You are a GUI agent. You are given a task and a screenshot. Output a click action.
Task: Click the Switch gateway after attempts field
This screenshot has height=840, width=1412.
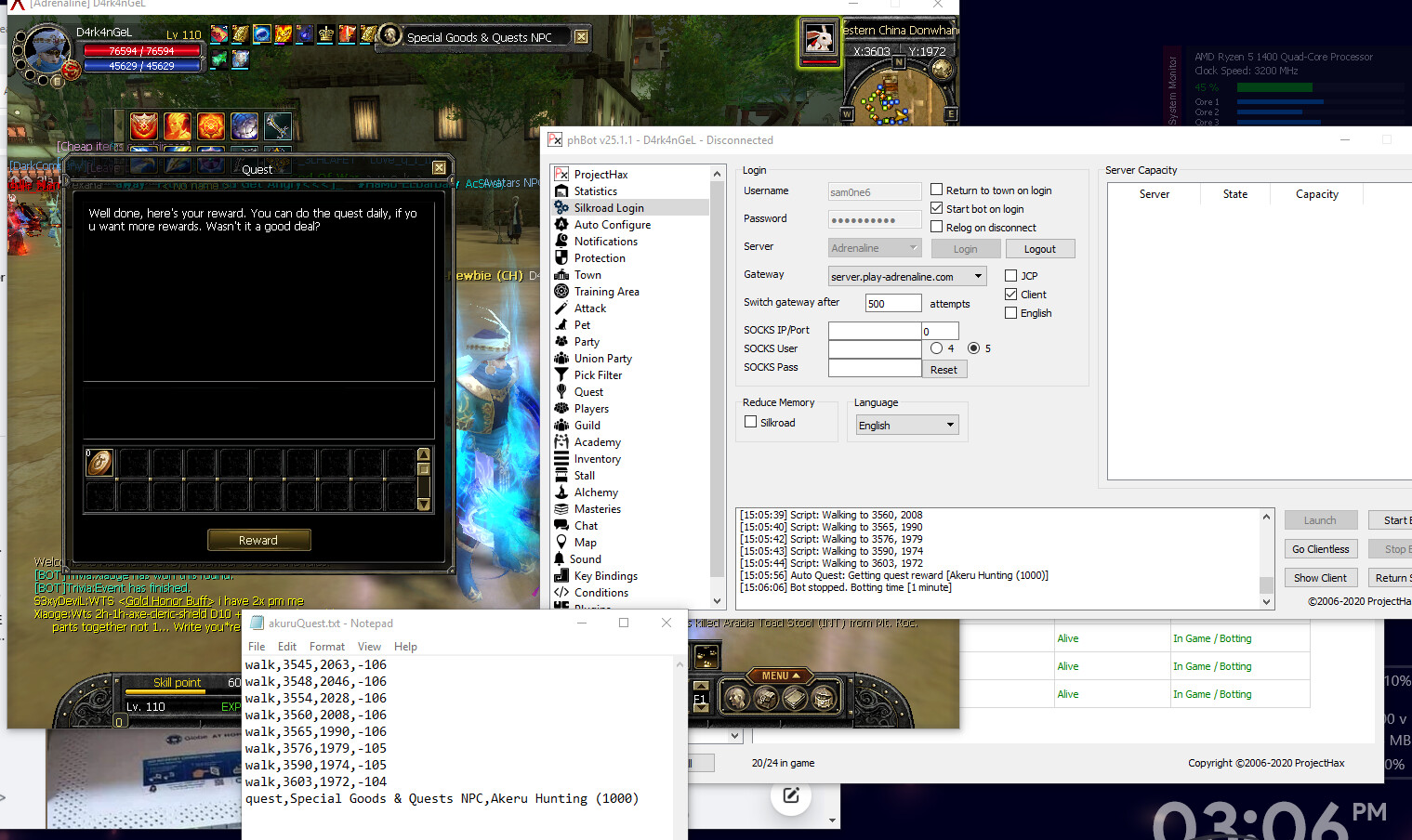point(892,304)
